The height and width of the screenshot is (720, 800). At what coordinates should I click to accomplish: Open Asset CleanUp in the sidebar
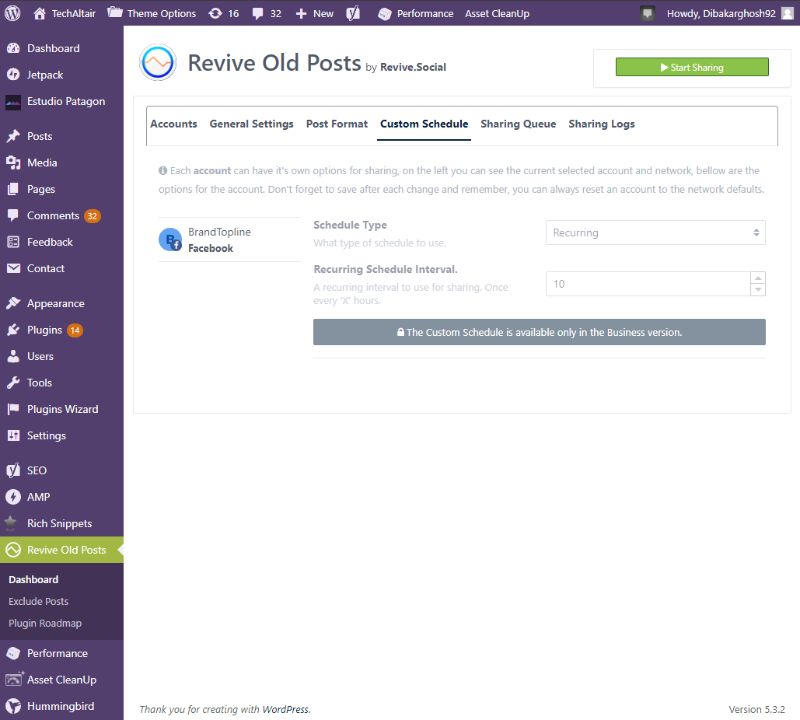point(62,680)
